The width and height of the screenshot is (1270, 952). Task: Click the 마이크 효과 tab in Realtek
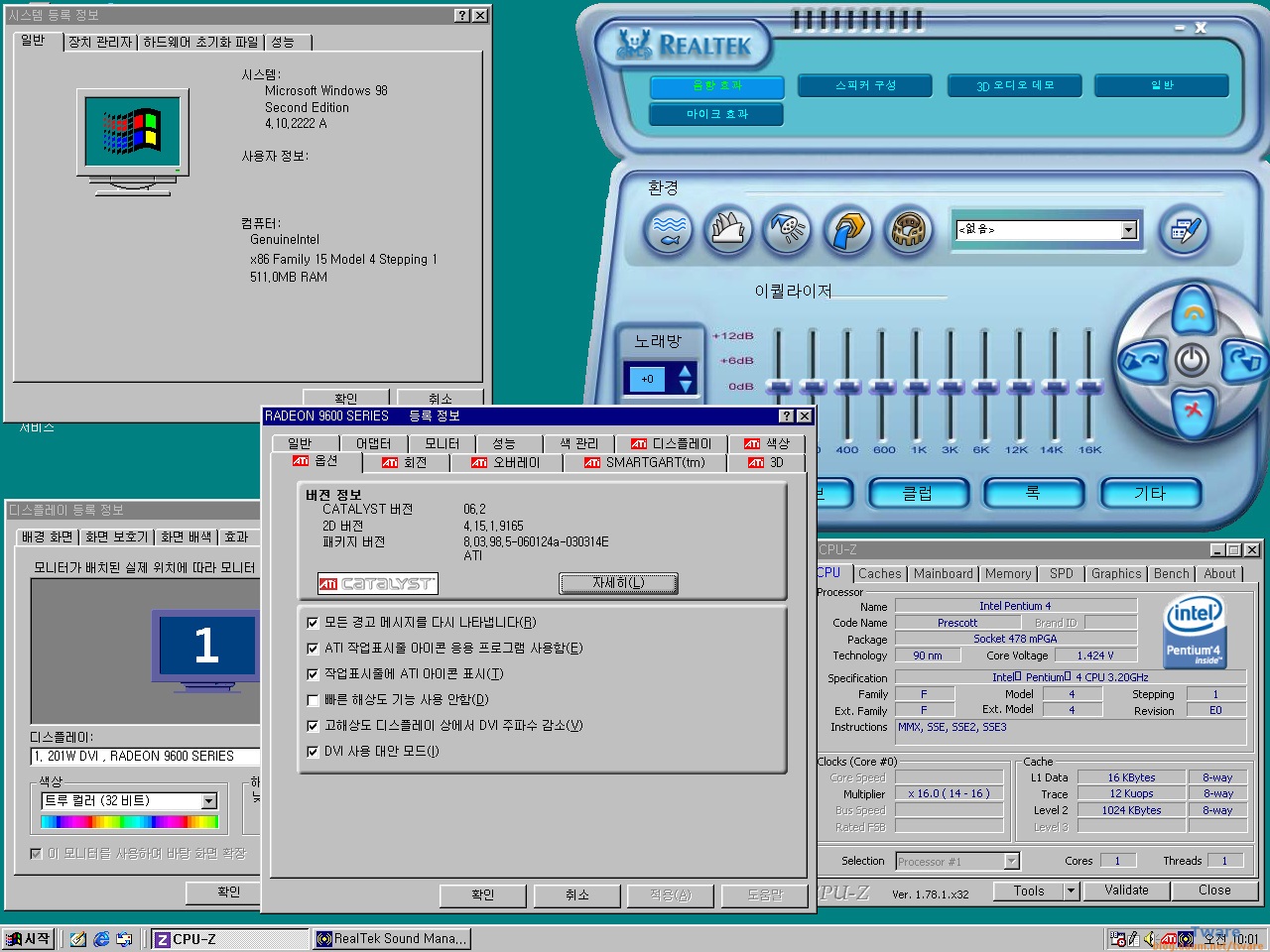(x=717, y=115)
